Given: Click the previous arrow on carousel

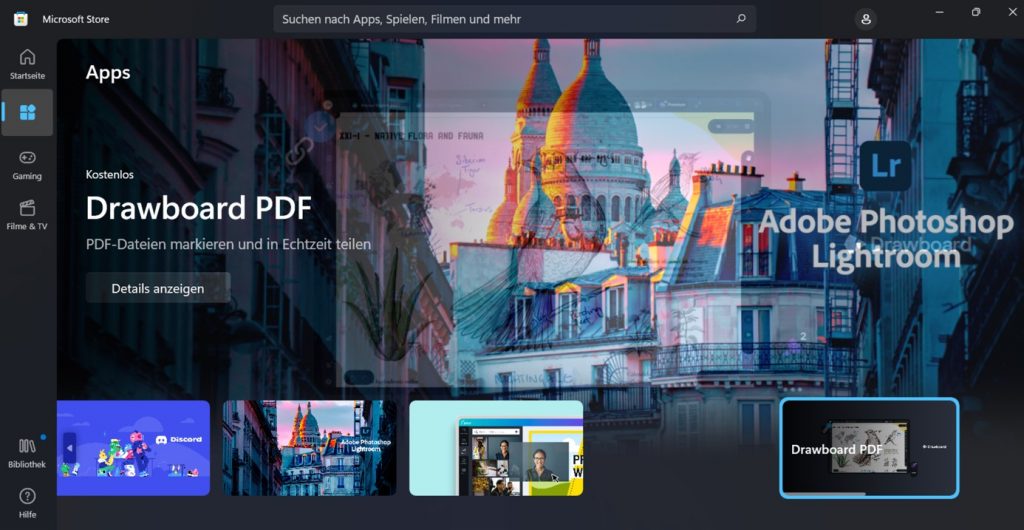Looking at the screenshot, I should tap(69, 448).
